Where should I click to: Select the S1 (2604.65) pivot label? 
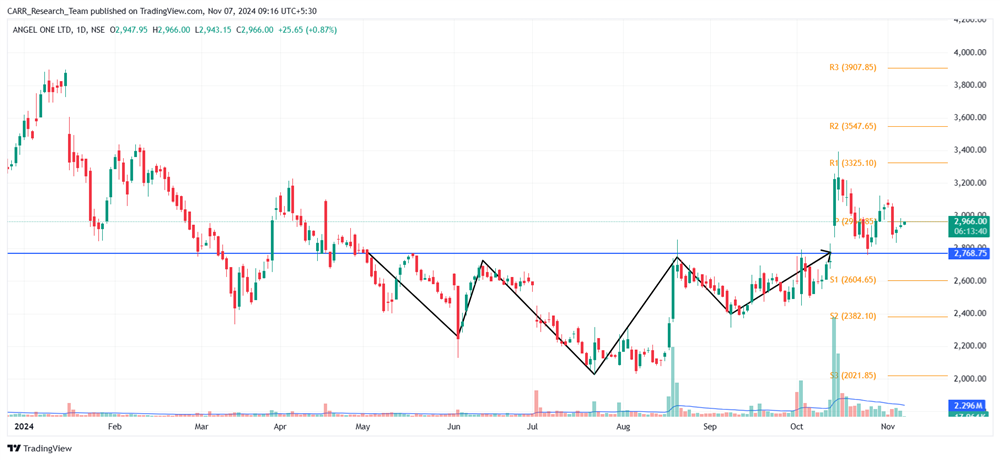853,279
